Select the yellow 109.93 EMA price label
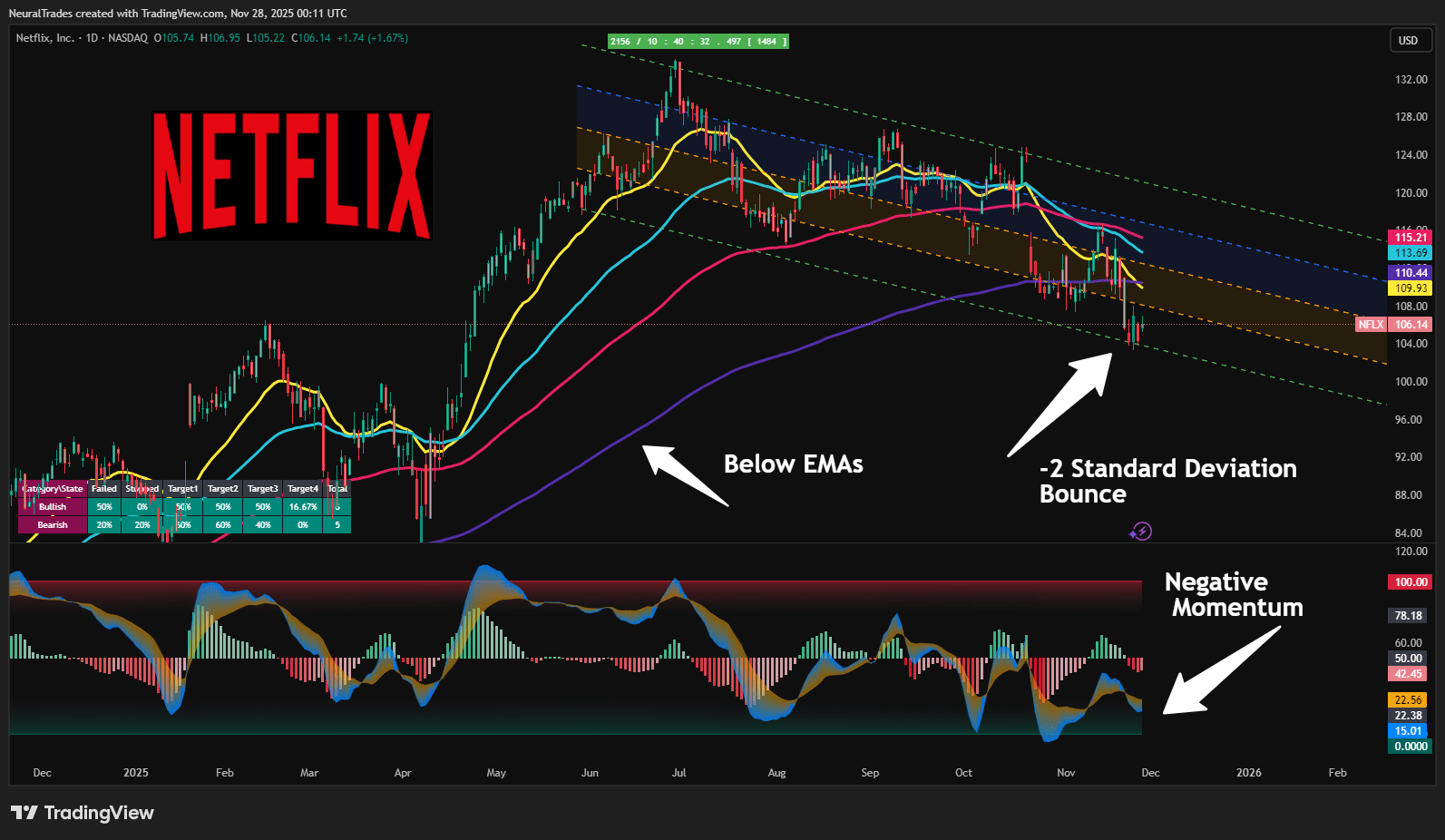The height and width of the screenshot is (840, 1445). coord(1411,288)
